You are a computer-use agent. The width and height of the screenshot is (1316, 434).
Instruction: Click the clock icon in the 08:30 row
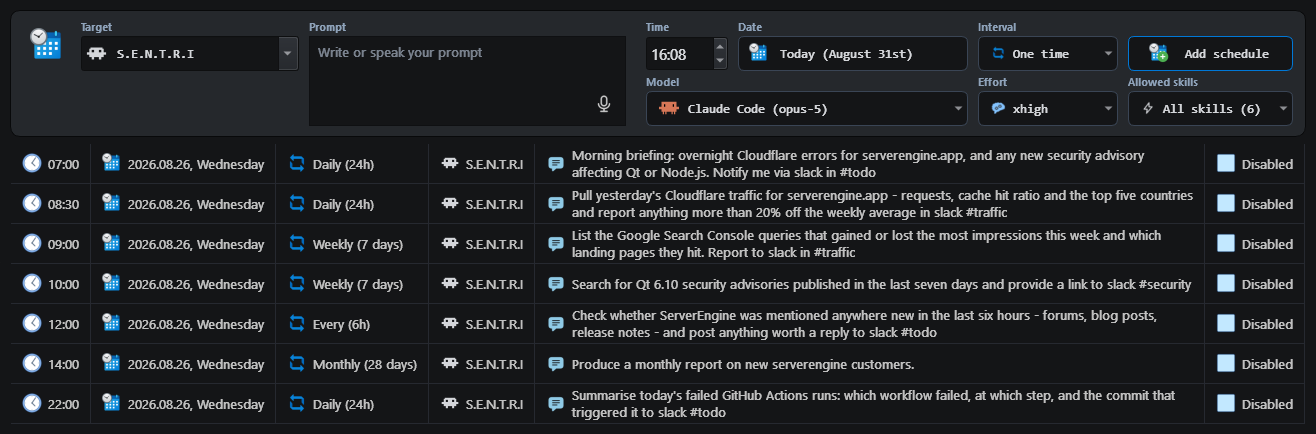coord(33,203)
